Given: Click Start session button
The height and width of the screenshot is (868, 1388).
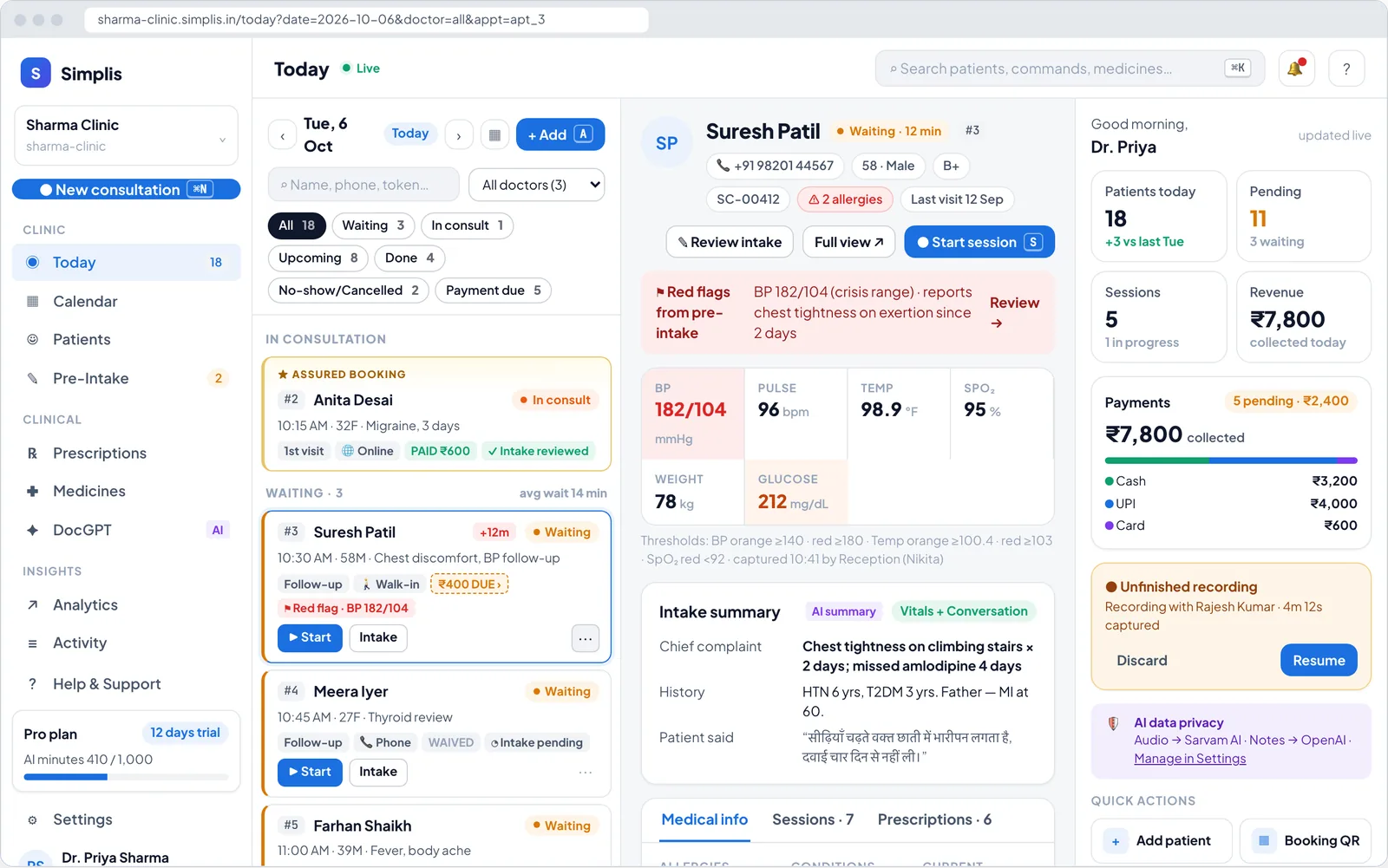Looking at the screenshot, I should click(979, 242).
